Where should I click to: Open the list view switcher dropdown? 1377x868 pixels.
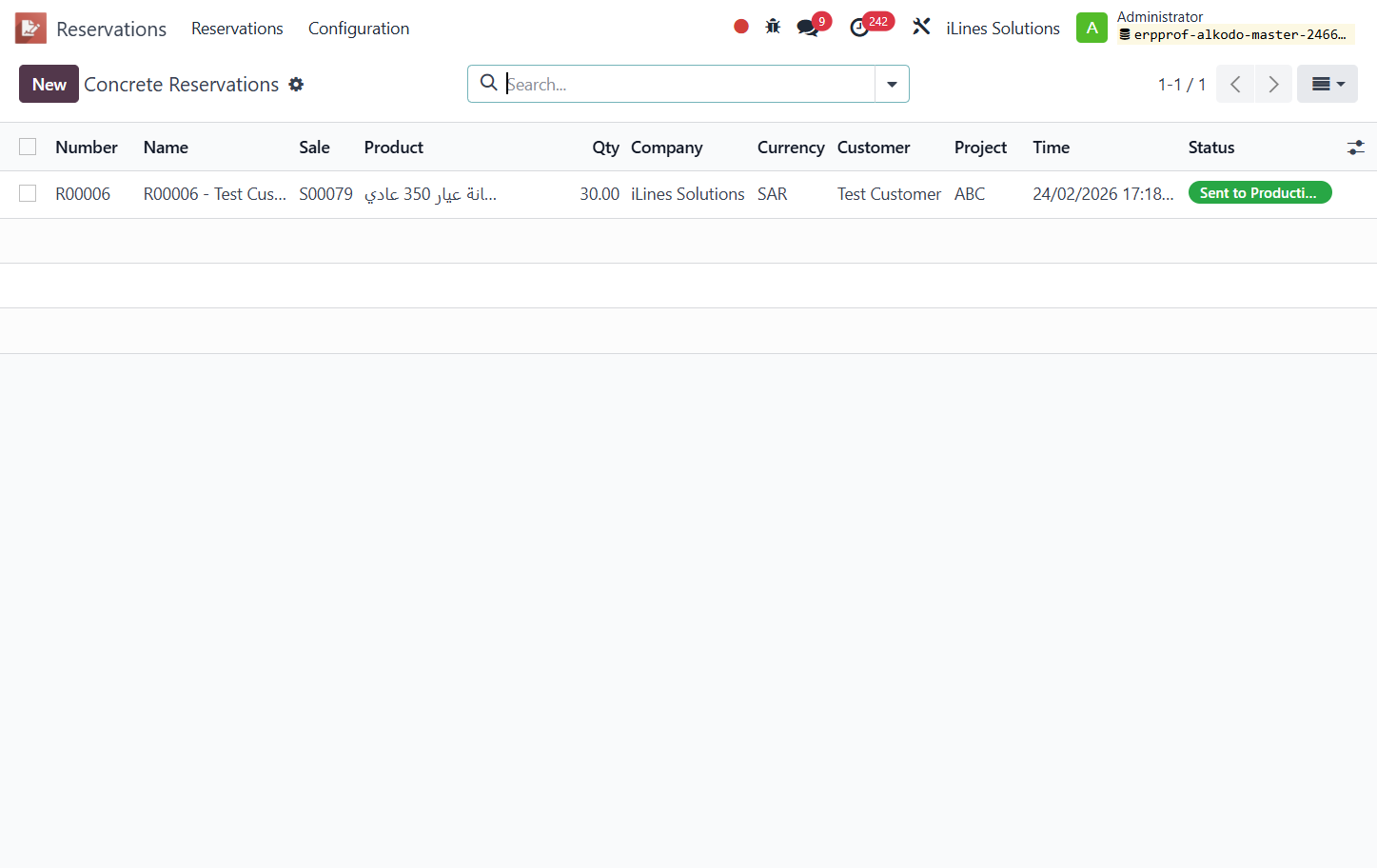click(x=1328, y=84)
